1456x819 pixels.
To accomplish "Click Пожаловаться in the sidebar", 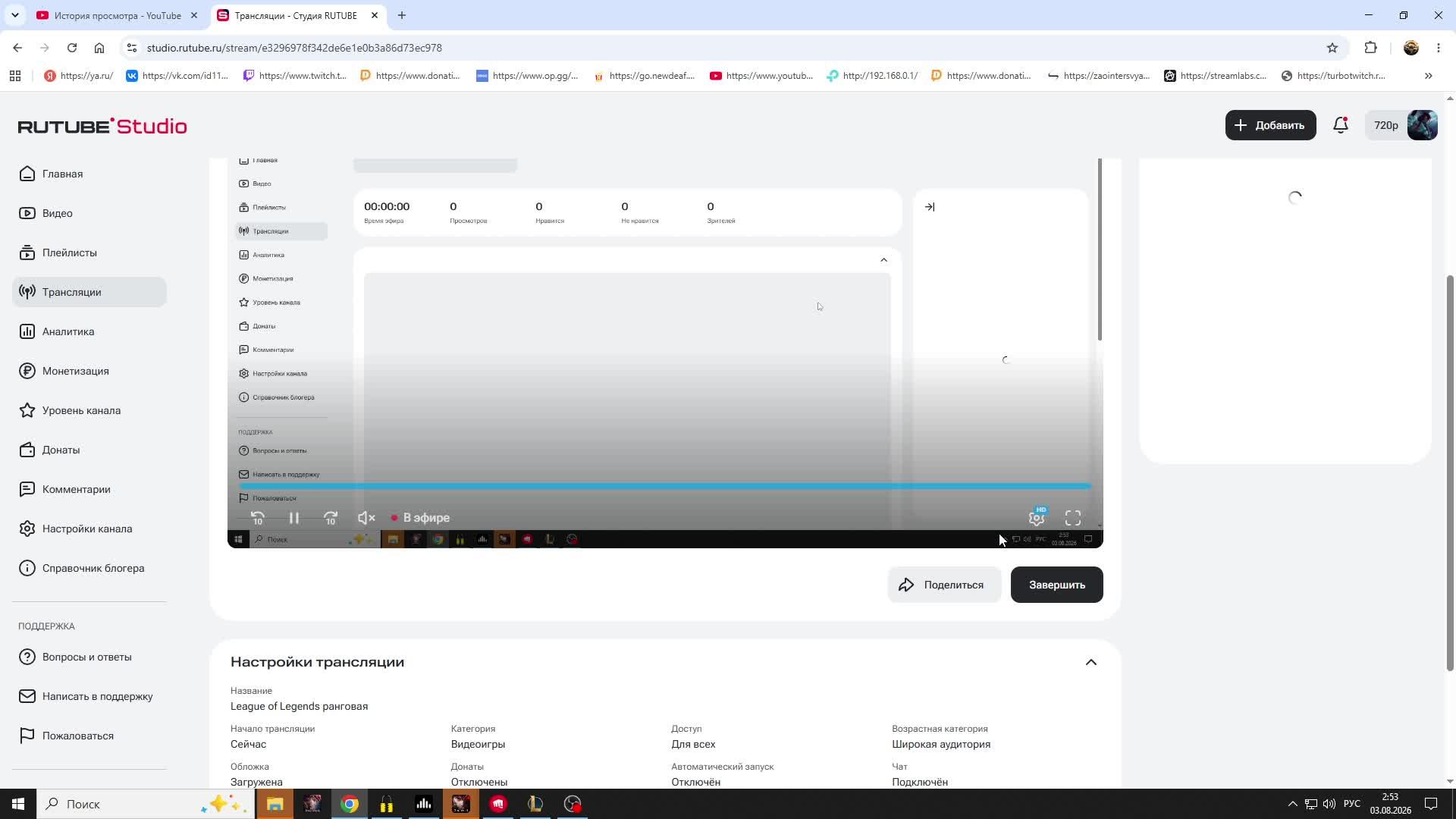I will [x=89, y=736].
